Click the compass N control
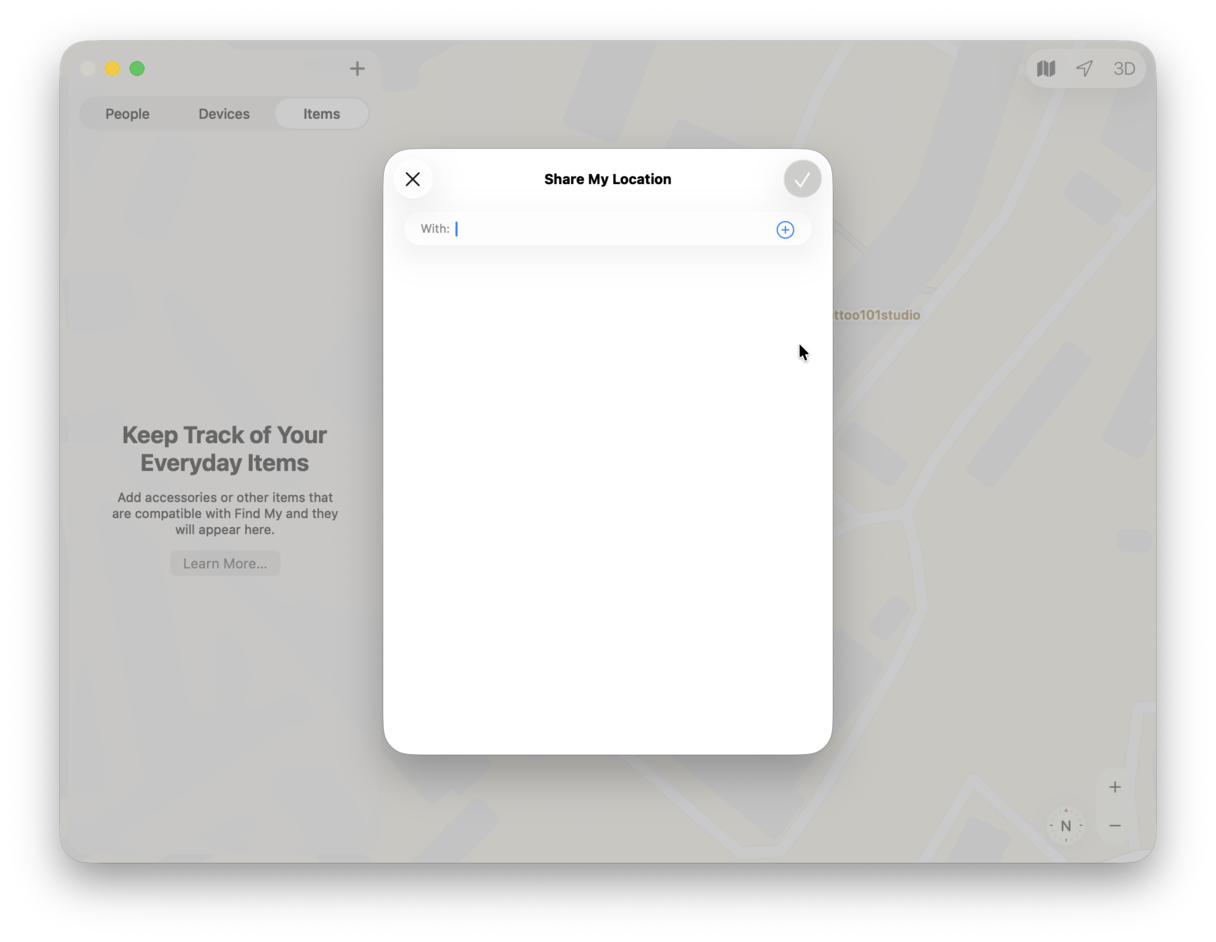1216x942 pixels. coord(1066,826)
